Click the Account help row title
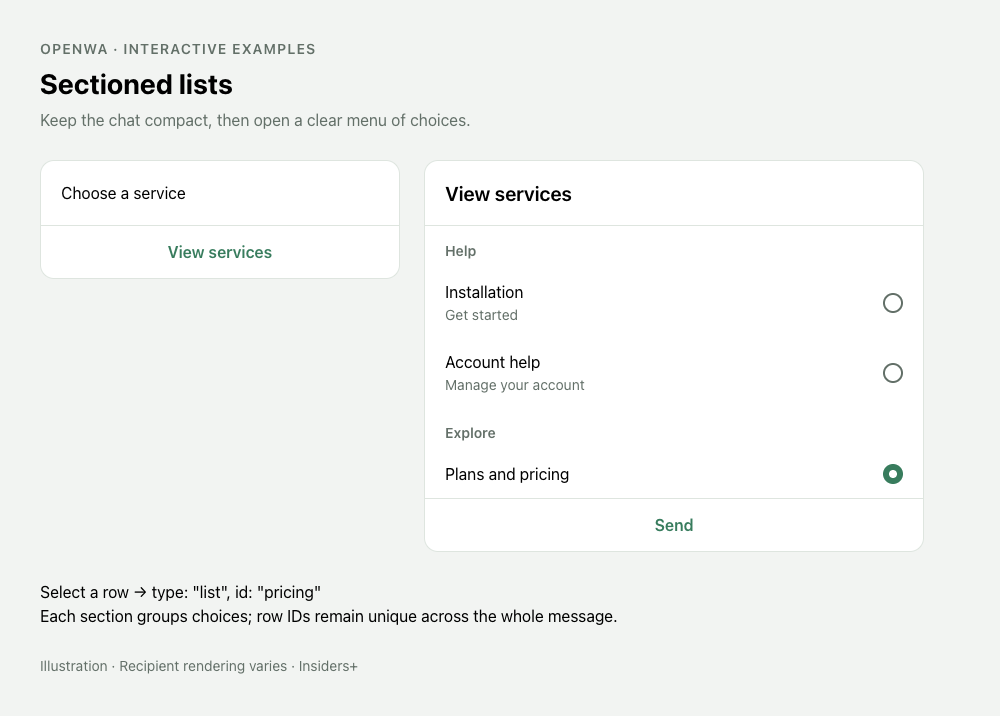 [492, 362]
